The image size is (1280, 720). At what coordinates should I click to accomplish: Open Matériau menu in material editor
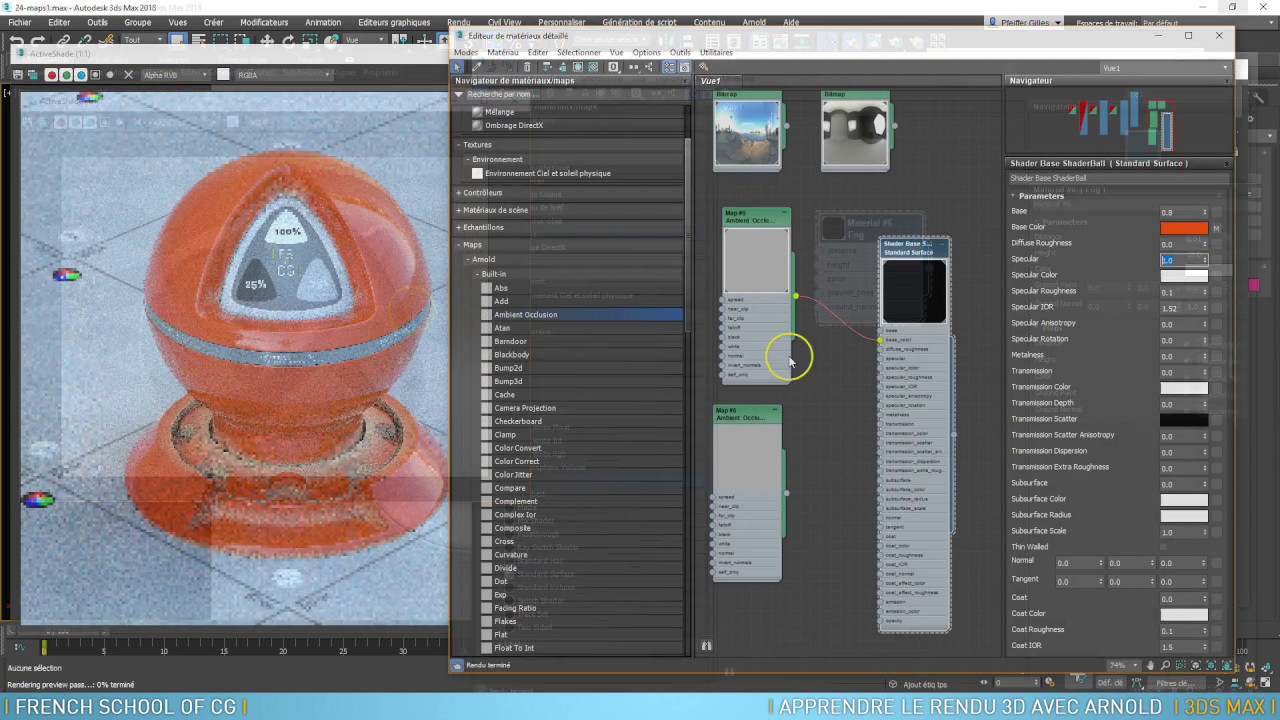tap(503, 52)
